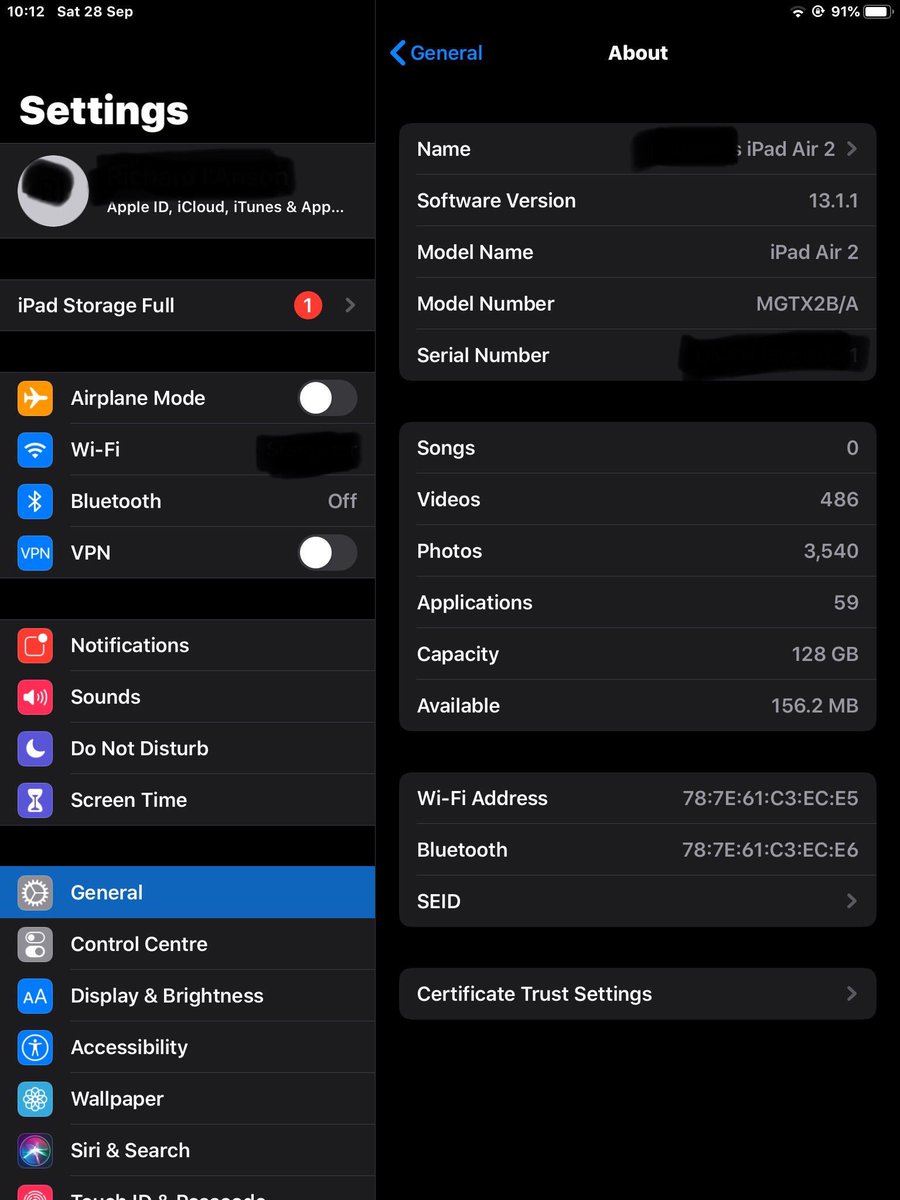Tap the Control Centre toggles icon
This screenshot has height=1200, width=900.
(35, 944)
